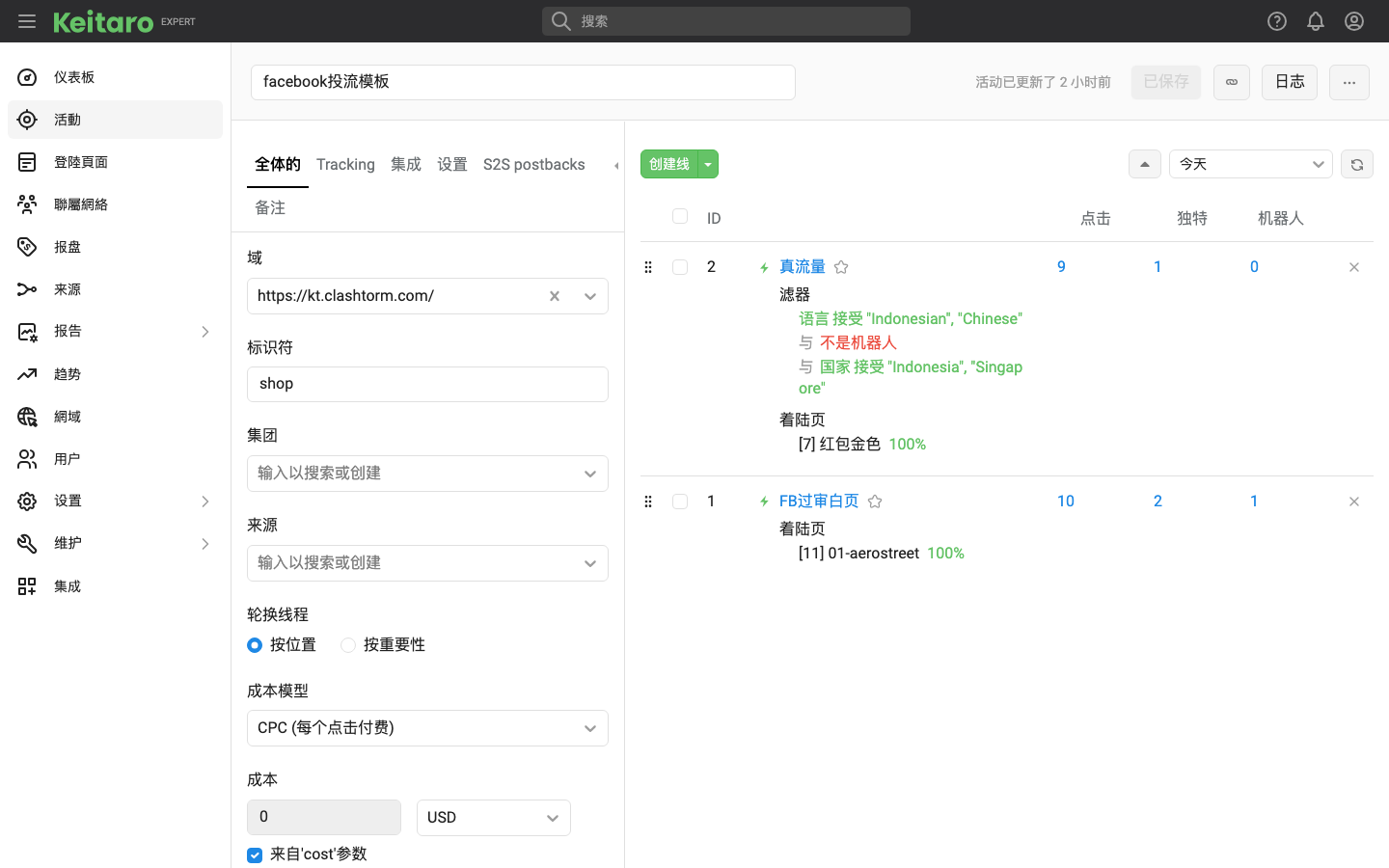Image resolution: width=1389 pixels, height=868 pixels.
Task: Open the help question mark icon
Action: [x=1277, y=21]
